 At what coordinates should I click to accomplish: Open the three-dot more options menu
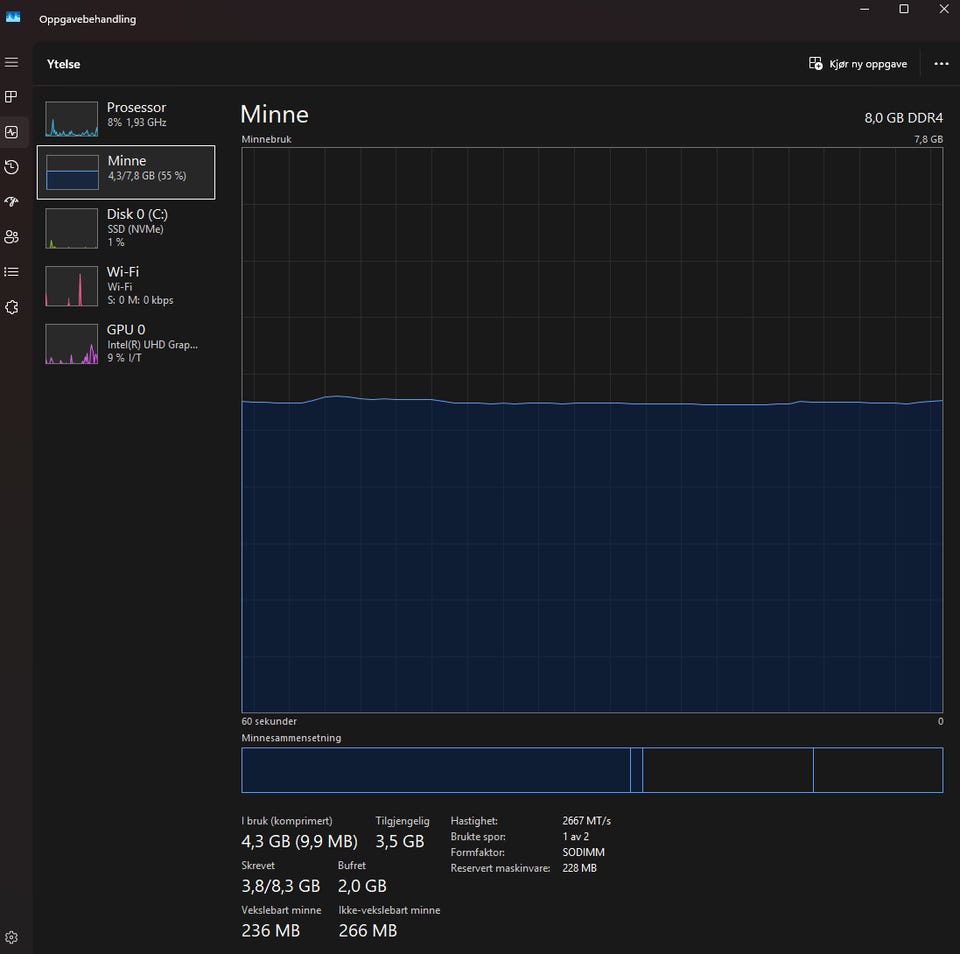[942, 64]
